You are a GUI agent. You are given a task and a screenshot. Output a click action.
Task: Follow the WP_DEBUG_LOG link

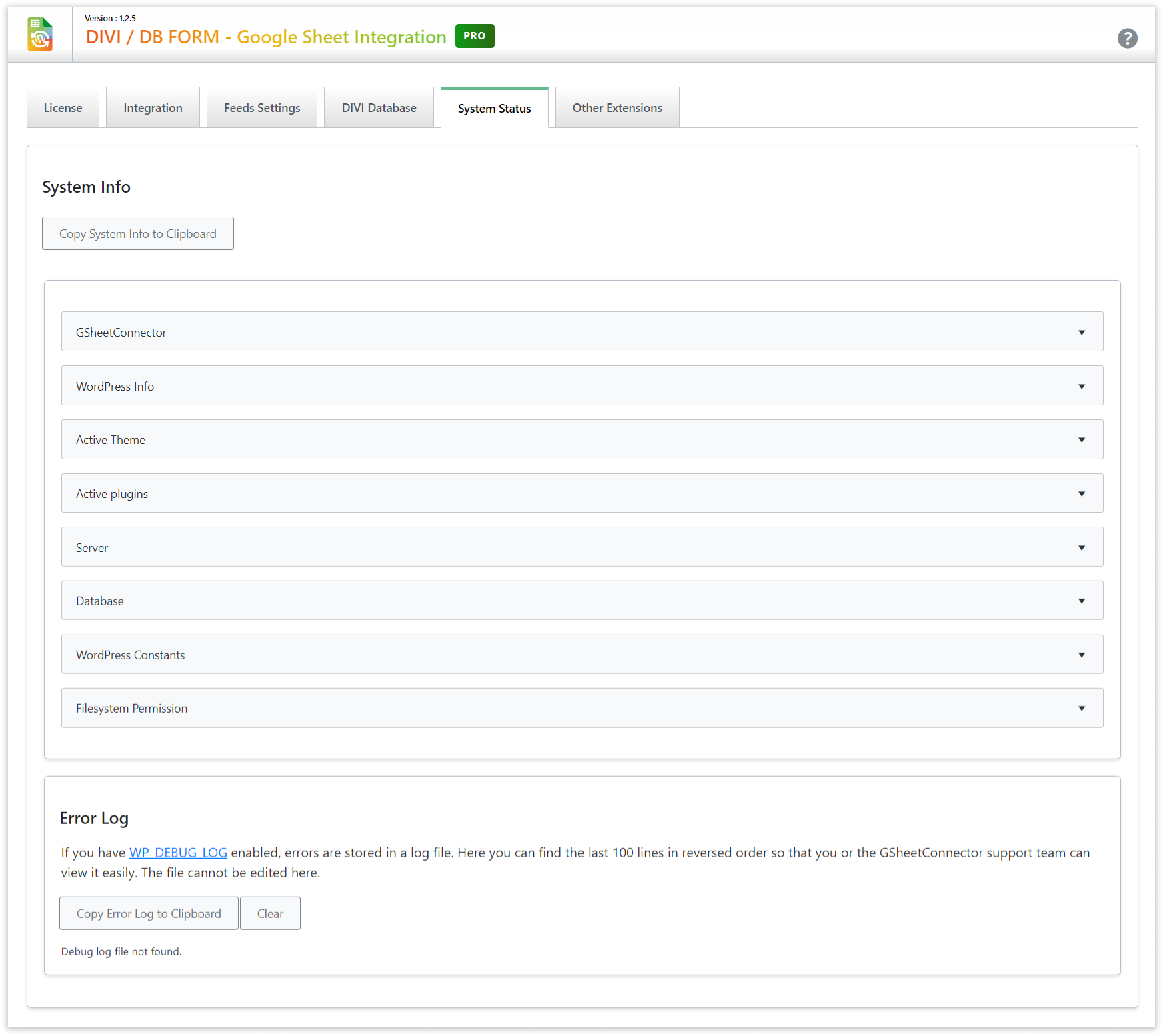(x=178, y=853)
